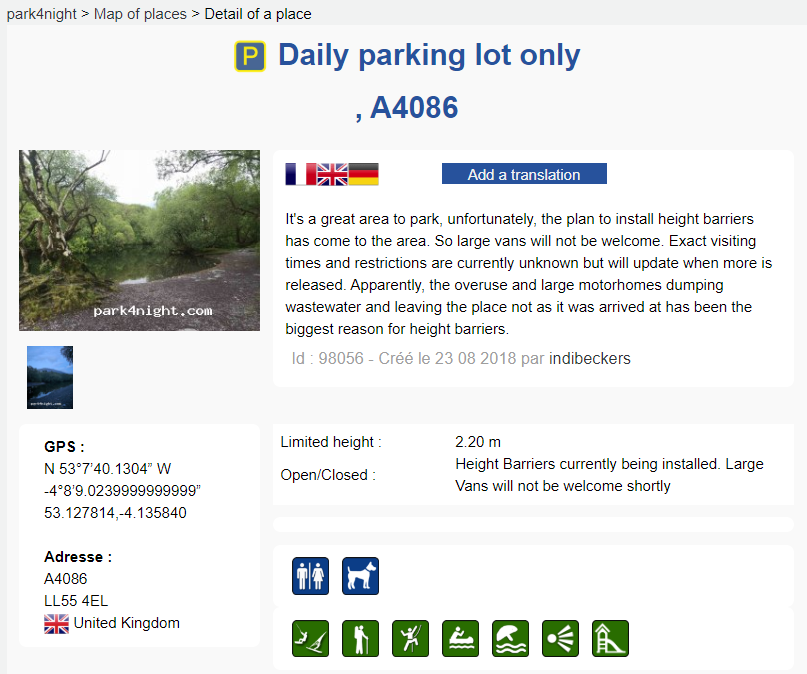Viewport: 807px width, 674px height.
Task: Open indibeckers user profile link
Action: [590, 358]
